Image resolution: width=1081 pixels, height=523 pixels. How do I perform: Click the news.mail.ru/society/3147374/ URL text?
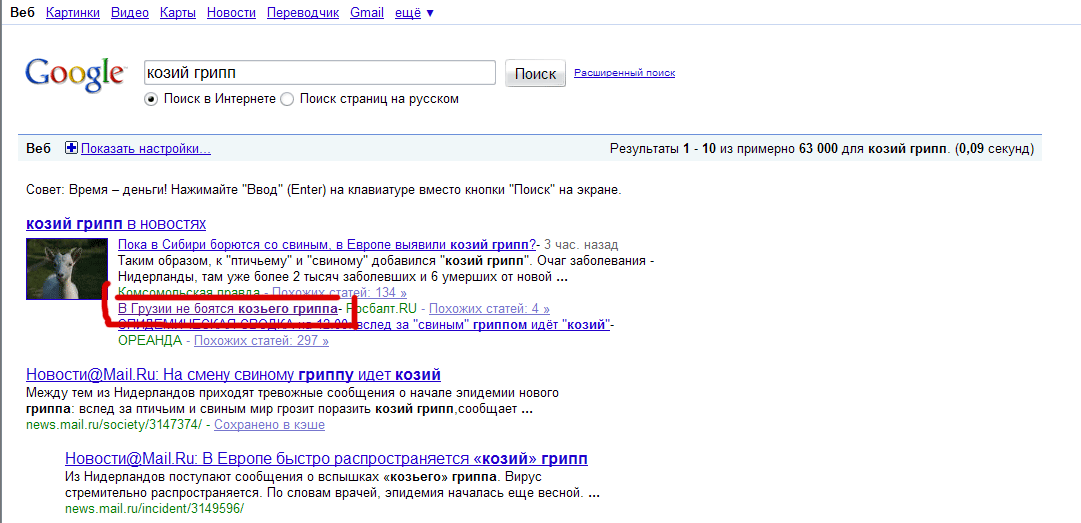tap(114, 425)
